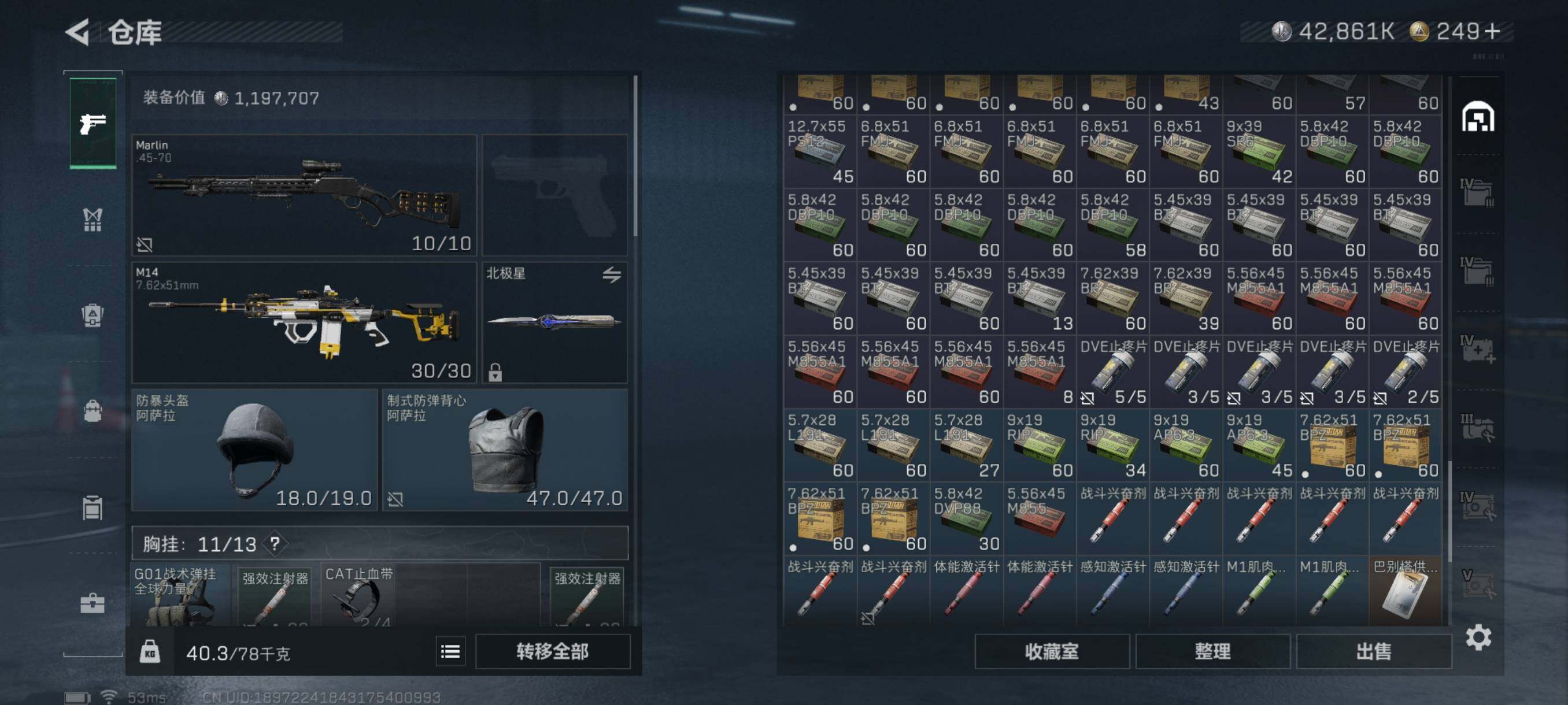The height and width of the screenshot is (705, 1568).
Task: Toggle the lock on 北极星 knife slot
Action: [x=495, y=372]
